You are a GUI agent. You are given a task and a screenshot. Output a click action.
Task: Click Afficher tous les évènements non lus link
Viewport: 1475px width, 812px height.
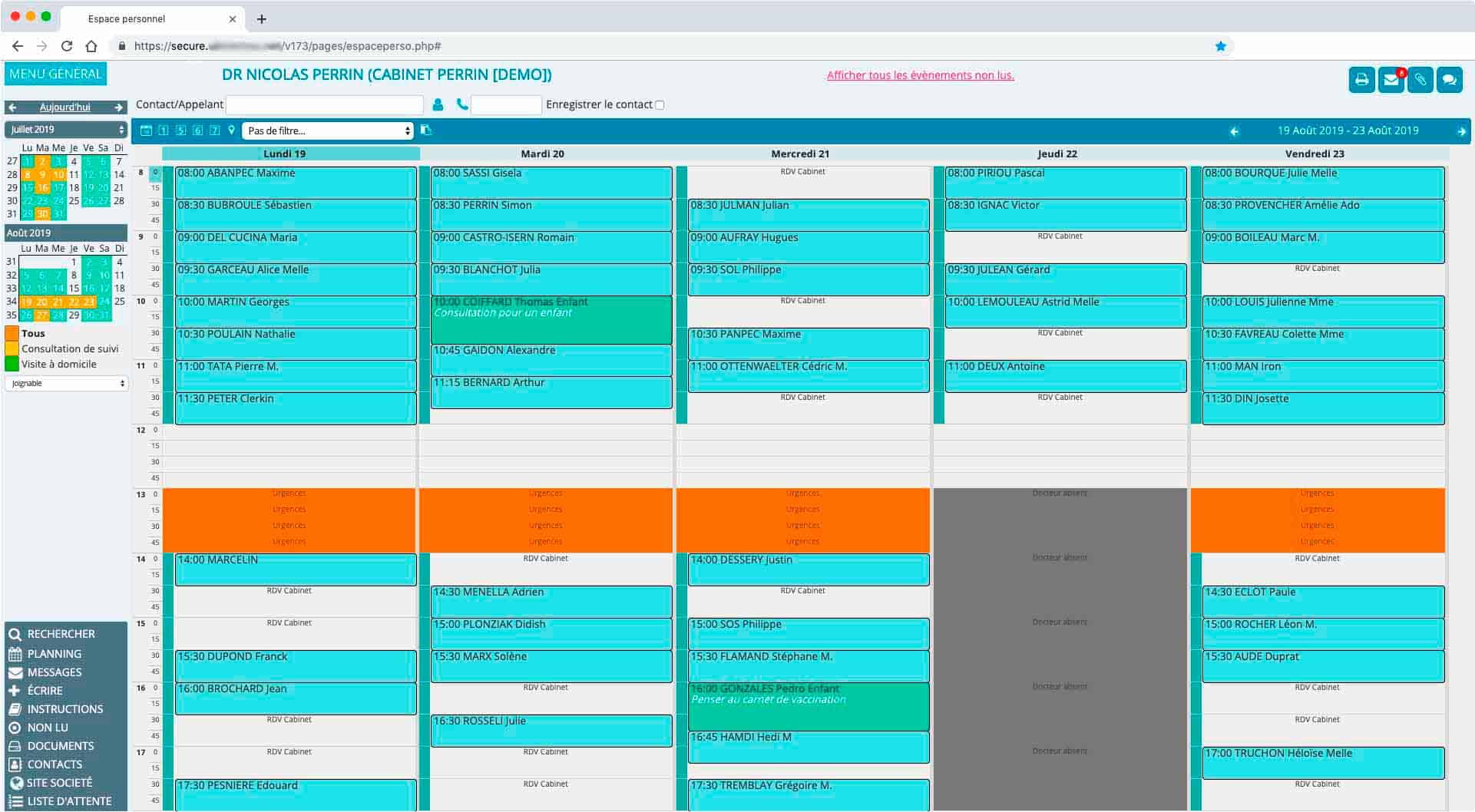pyautogui.click(x=920, y=75)
